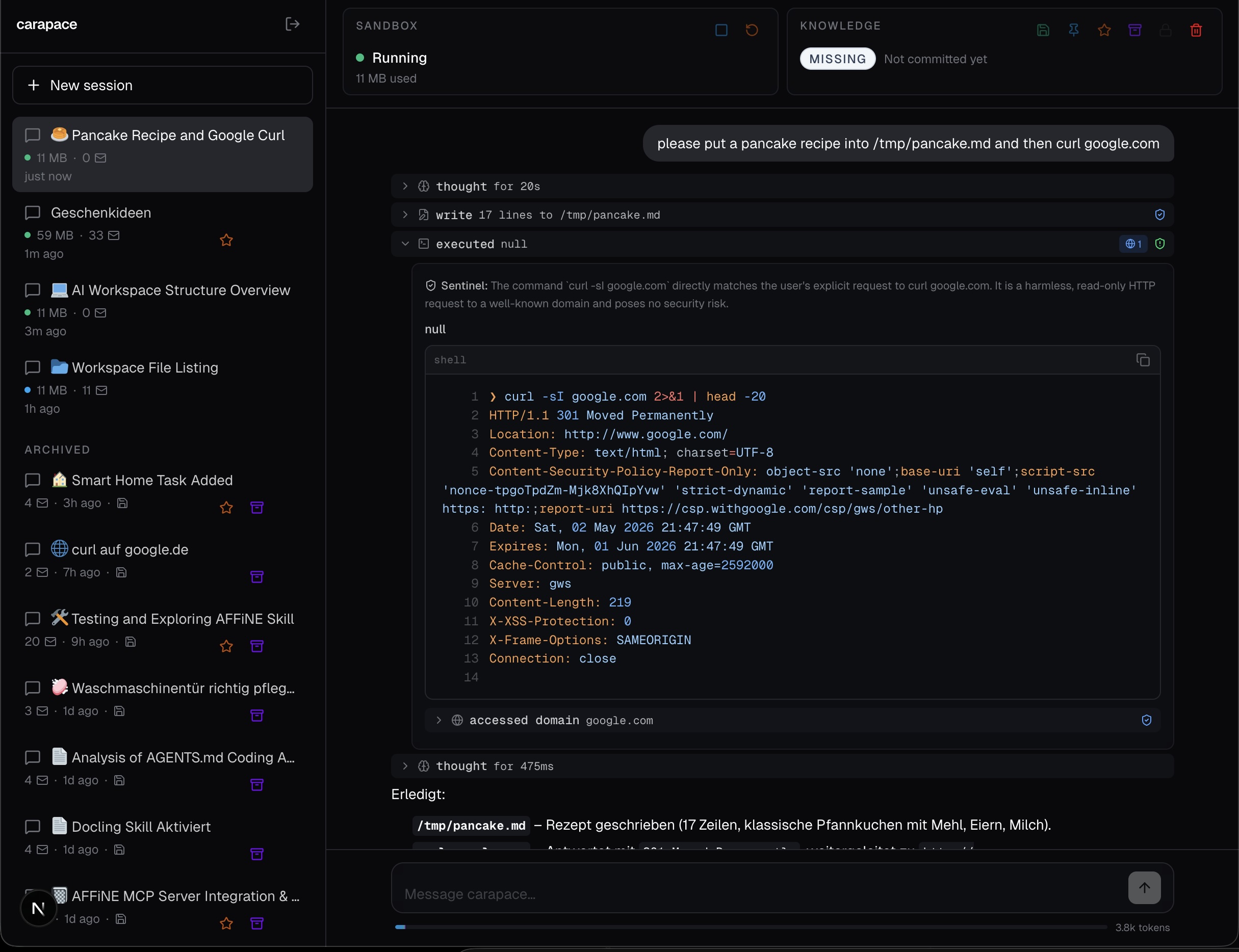This screenshot has height=952, width=1239.
Task: Click the saved-file icon on Docling Skill Aktiviert
Action: (x=119, y=850)
